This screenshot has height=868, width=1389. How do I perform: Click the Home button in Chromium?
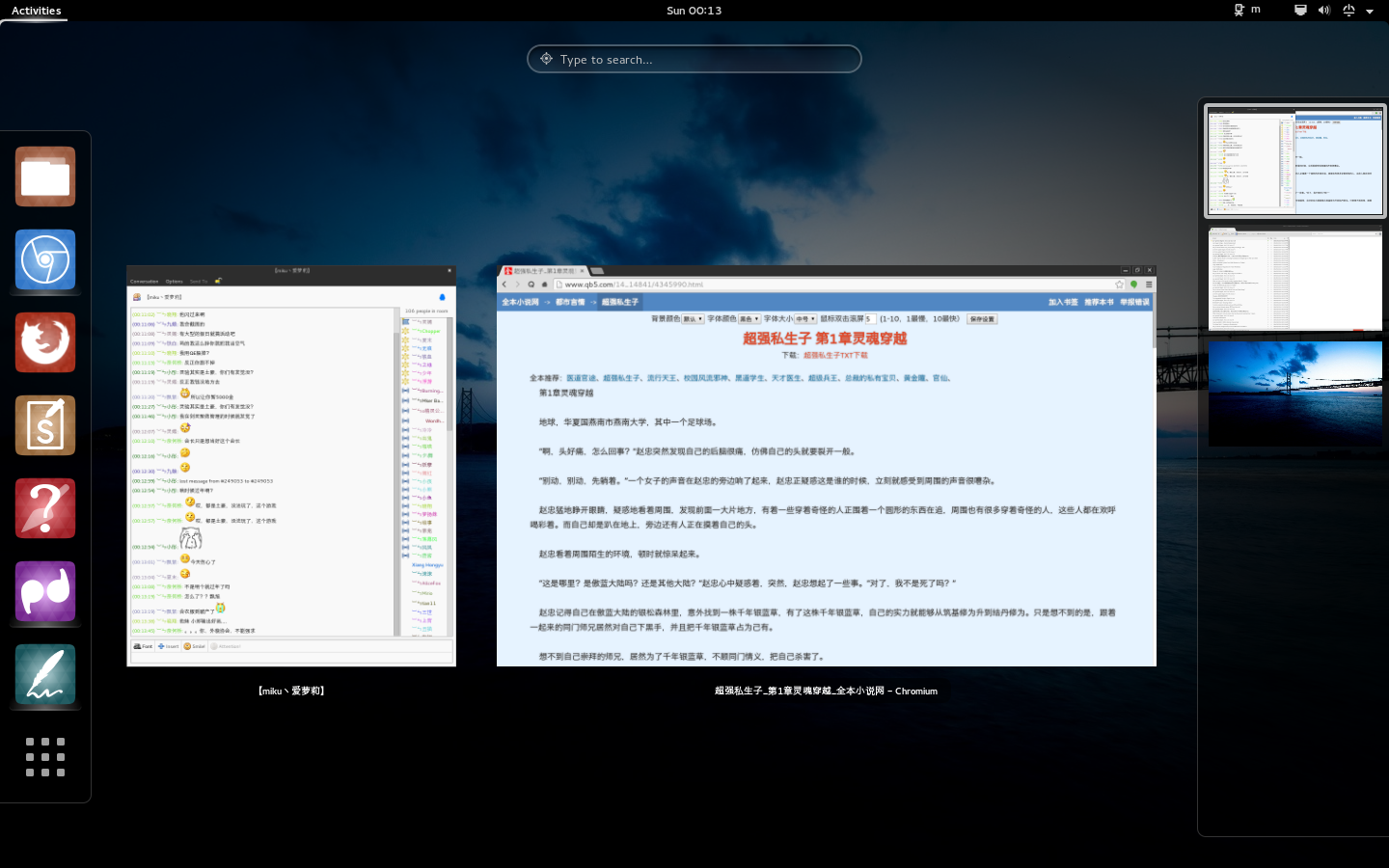(x=545, y=285)
